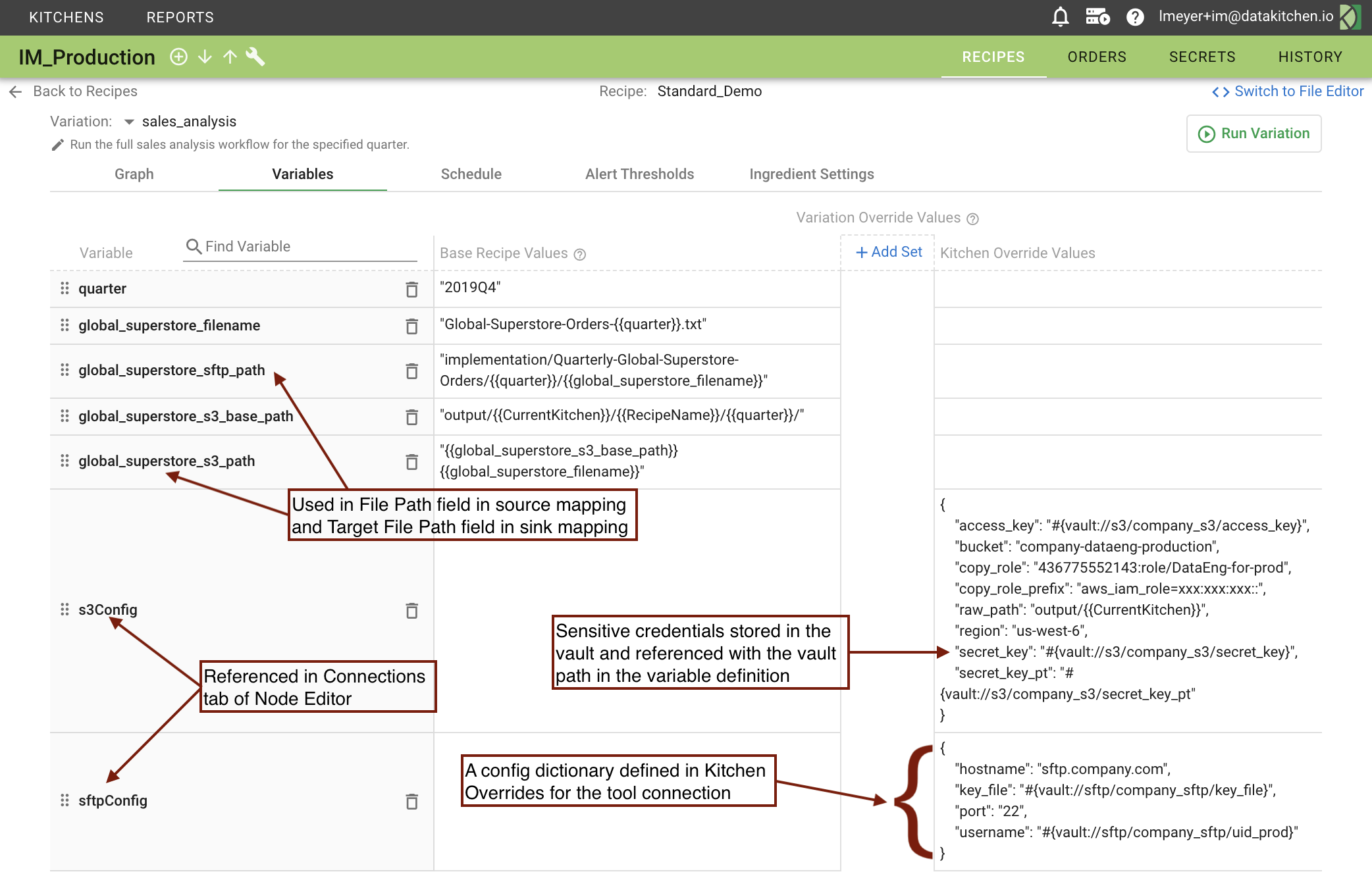Click the notifications bell icon
Image resolution: width=1372 pixels, height=878 pixels.
click(1060, 17)
